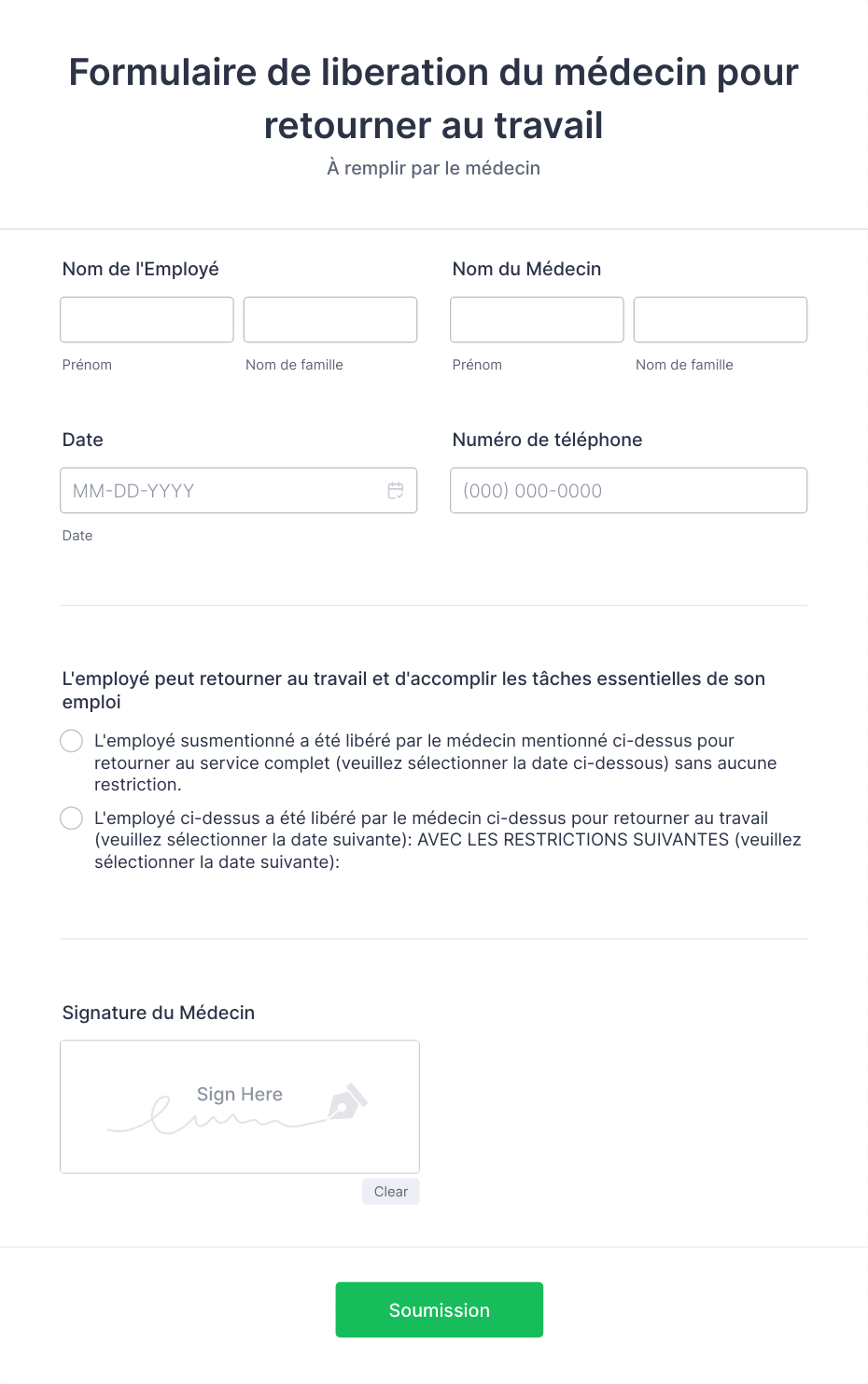Image resolution: width=868 pixels, height=1384 pixels.
Task: Select option: released AVEC LES RESTRICTIONS SUIVANTES
Action: click(71, 818)
